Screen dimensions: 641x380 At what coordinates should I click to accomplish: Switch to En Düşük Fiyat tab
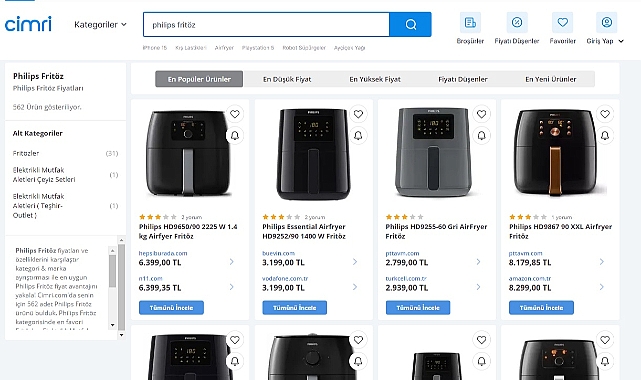pos(287,79)
